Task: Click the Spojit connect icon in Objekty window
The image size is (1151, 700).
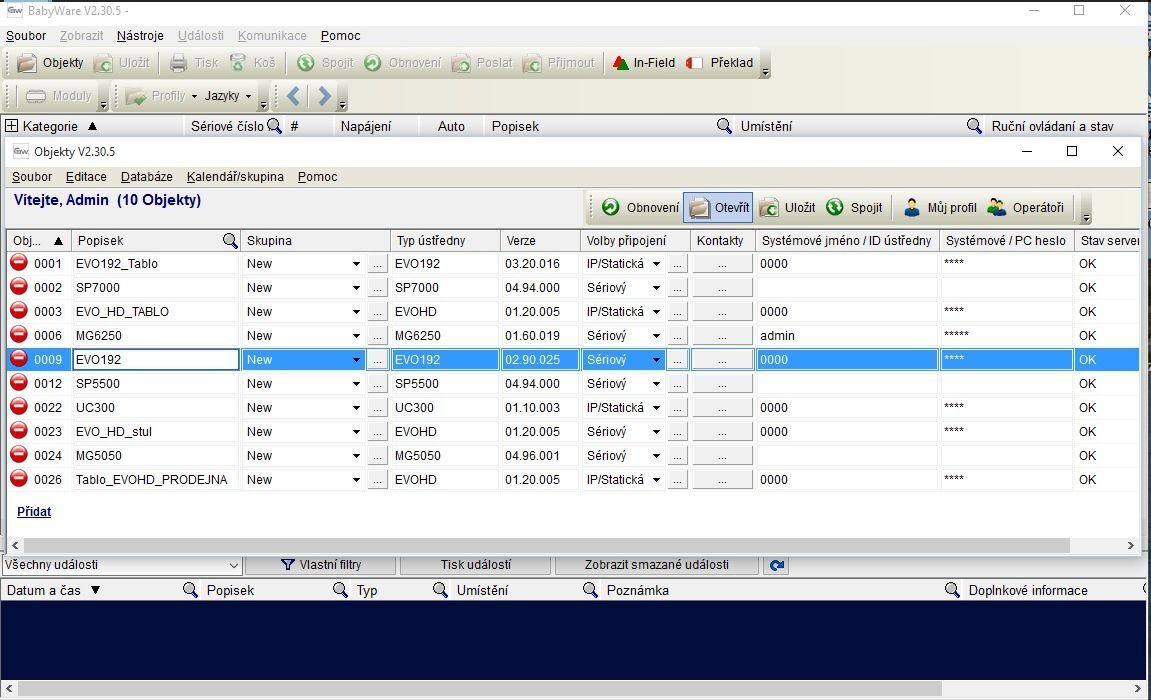Action: (835, 208)
